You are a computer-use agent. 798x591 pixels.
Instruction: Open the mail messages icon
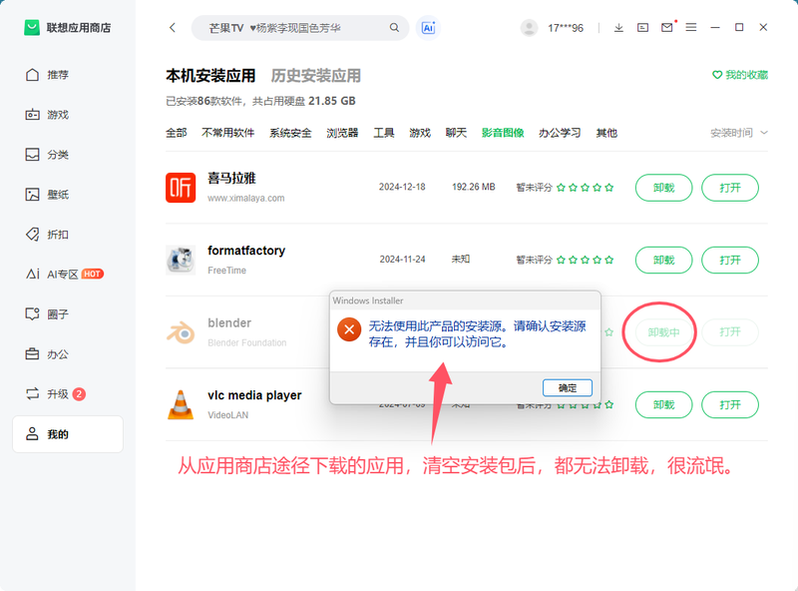[x=667, y=27]
